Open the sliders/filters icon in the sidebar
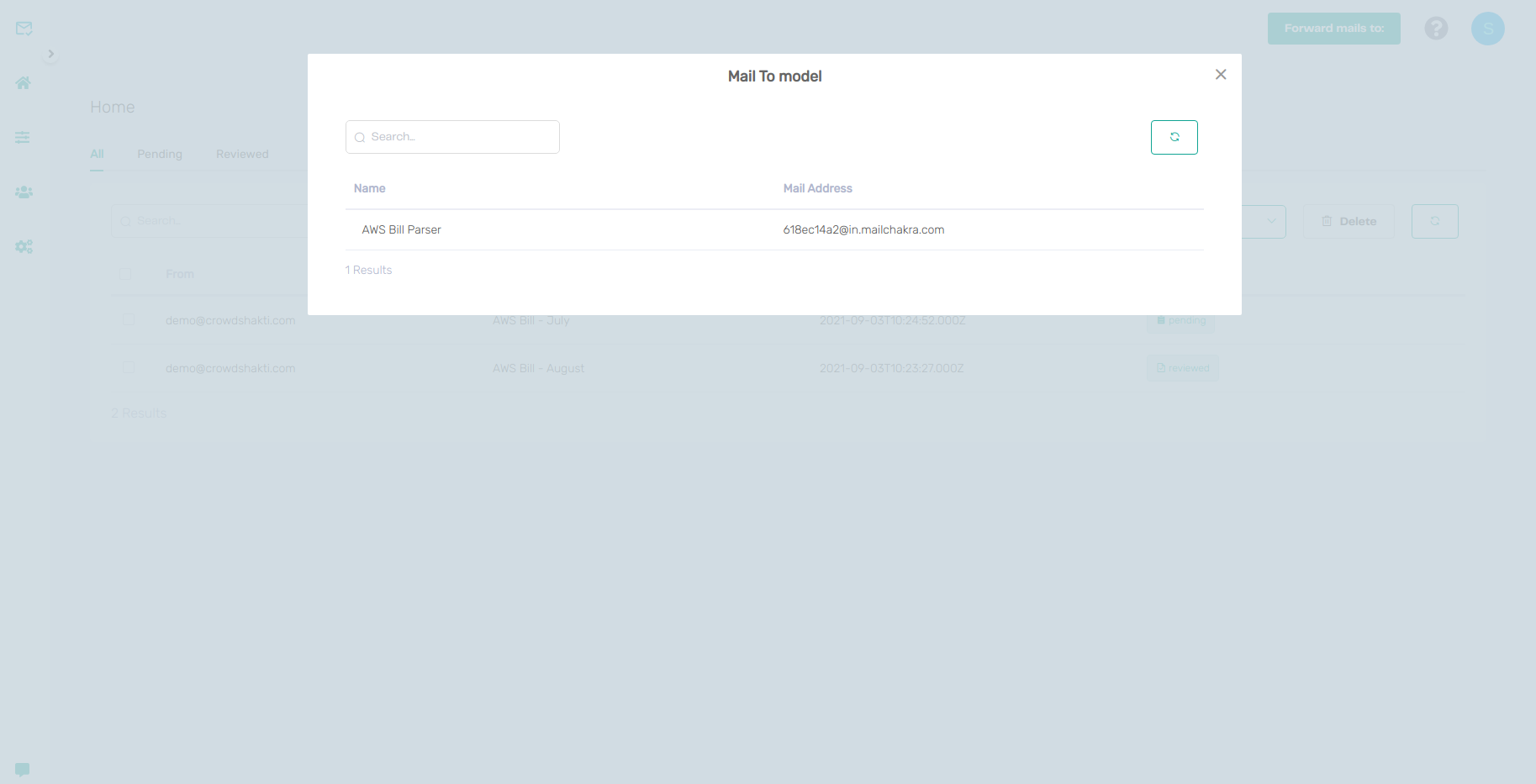 (x=23, y=137)
